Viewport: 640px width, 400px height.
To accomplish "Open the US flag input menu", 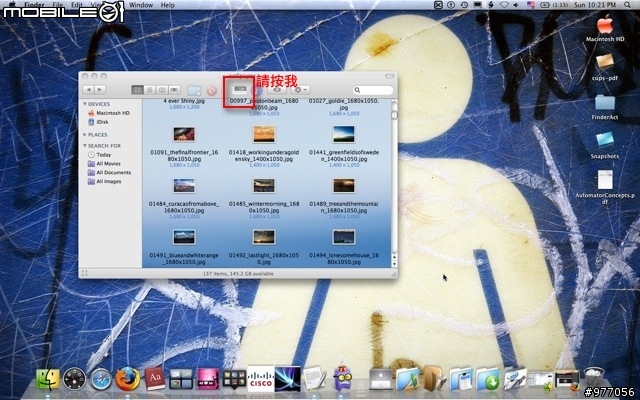I will coord(531,5).
